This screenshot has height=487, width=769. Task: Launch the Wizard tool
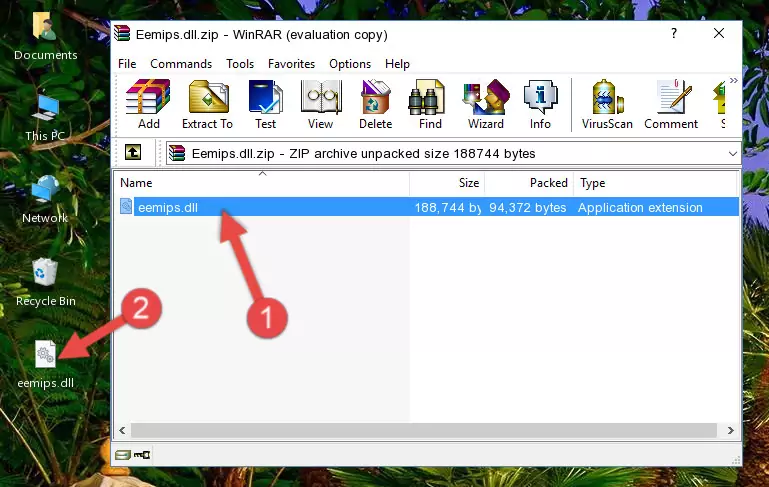(486, 104)
